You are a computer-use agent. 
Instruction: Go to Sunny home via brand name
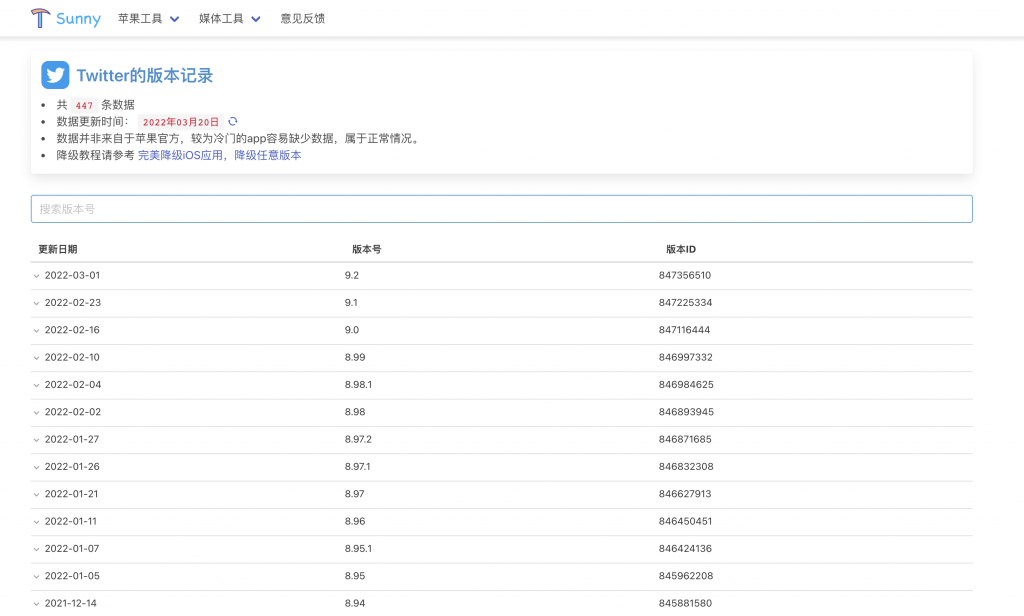[78, 18]
